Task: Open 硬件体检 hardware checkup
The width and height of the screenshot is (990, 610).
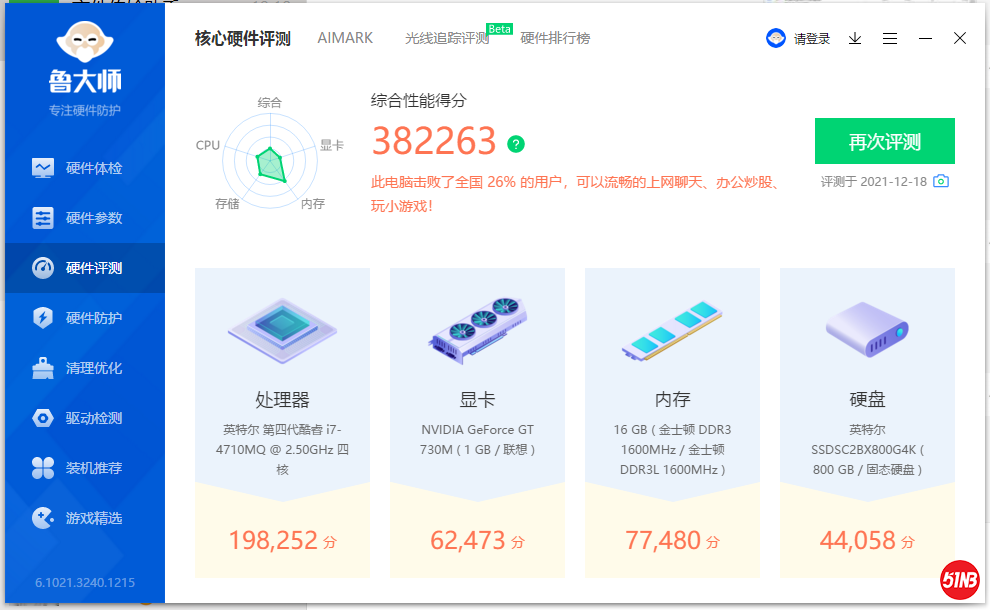Action: 85,168
